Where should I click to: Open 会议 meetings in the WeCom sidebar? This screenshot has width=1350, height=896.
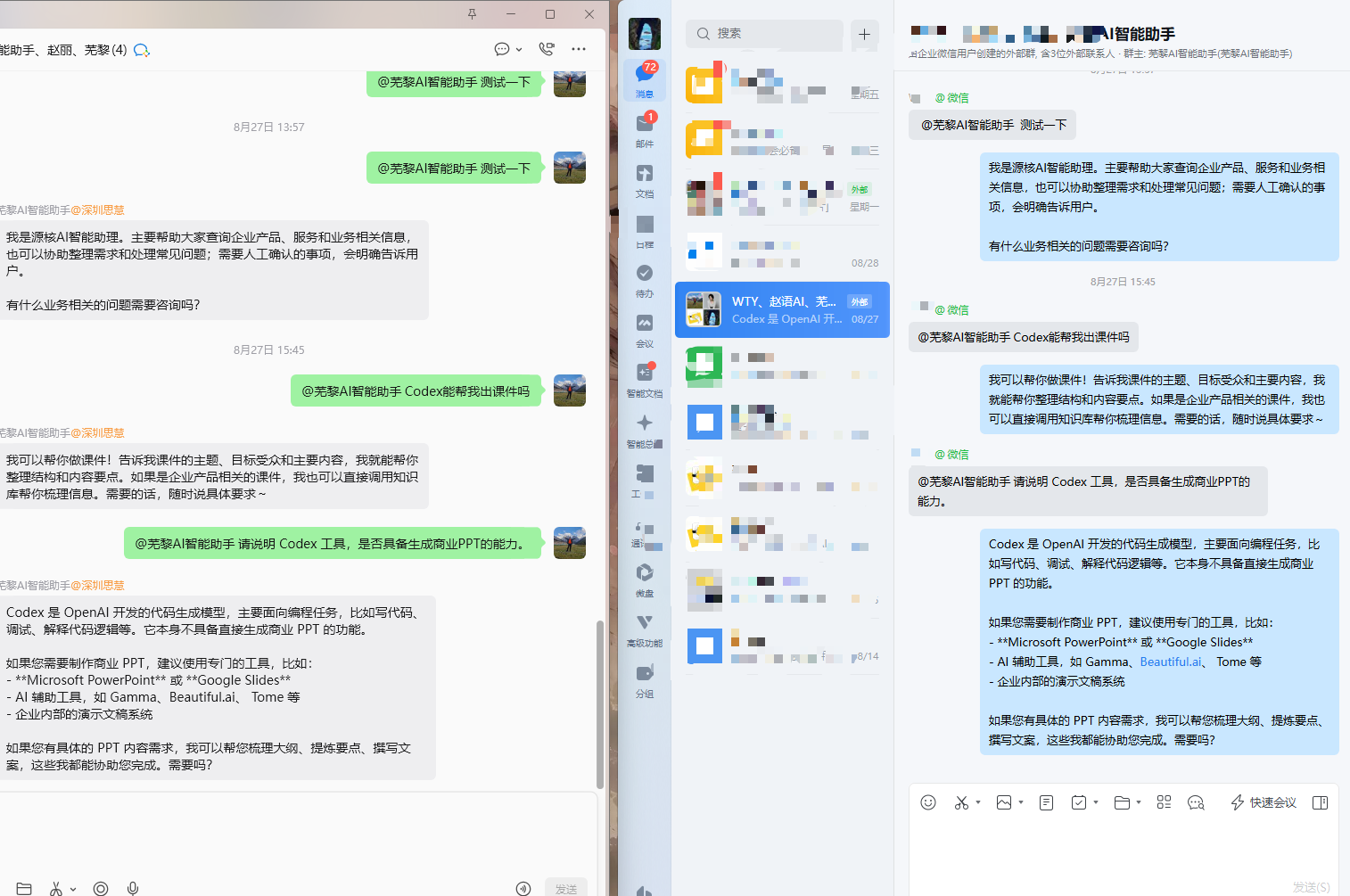pos(645,330)
